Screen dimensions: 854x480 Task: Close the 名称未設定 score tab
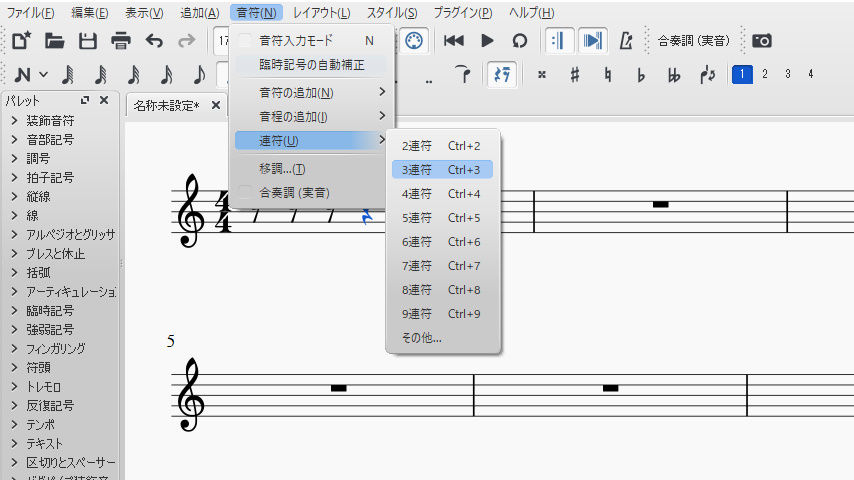tap(216, 105)
